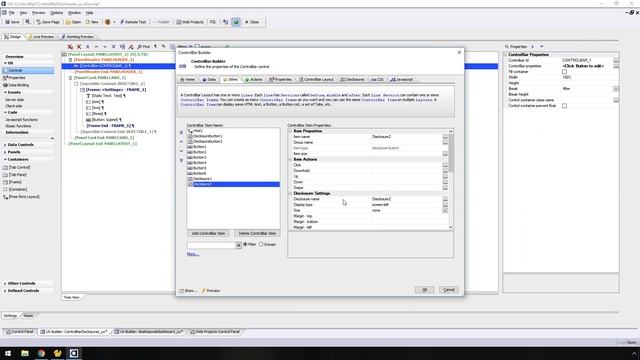The width and height of the screenshot is (640, 360).
Task: Click the red X delete icon in design toolbar
Action: [x=79, y=47]
